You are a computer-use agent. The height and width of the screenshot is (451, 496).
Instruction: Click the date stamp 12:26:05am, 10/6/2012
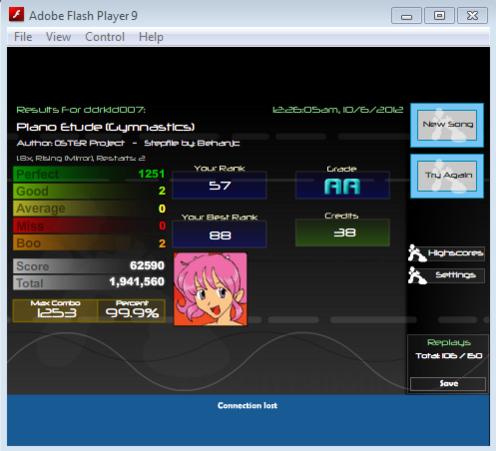pos(338,110)
